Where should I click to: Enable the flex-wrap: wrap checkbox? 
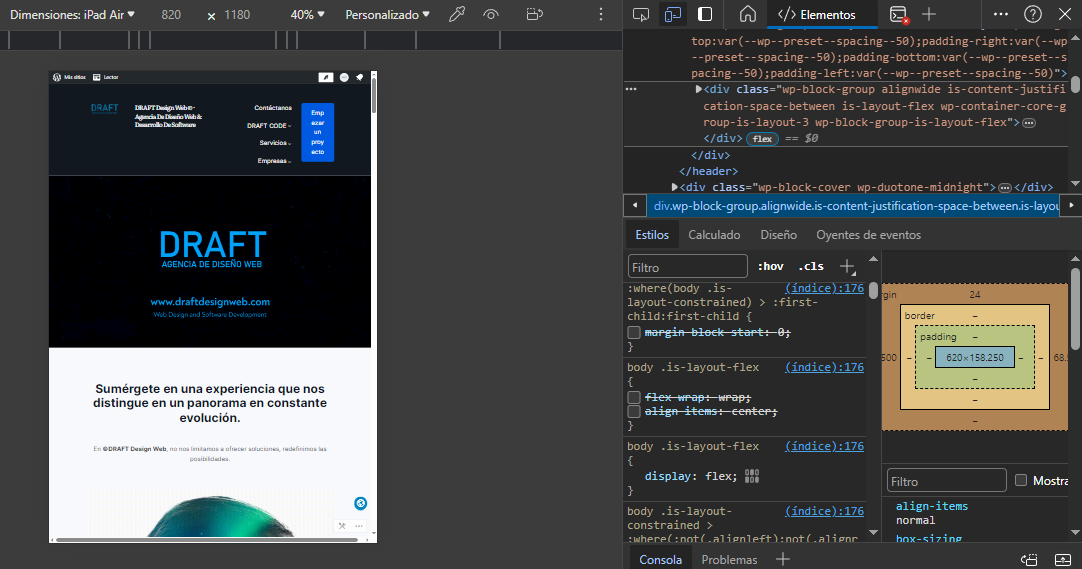click(x=634, y=397)
